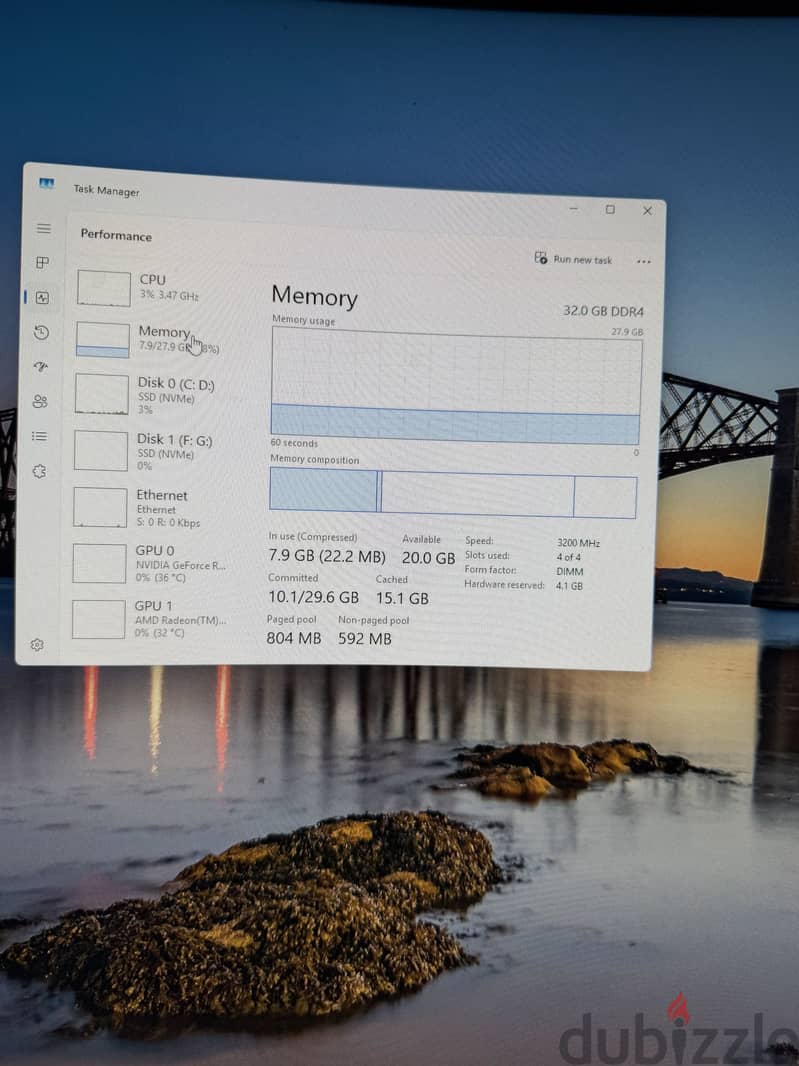Open the hamburger navigation menu
This screenshot has height=1066, width=799.
coord(44,228)
